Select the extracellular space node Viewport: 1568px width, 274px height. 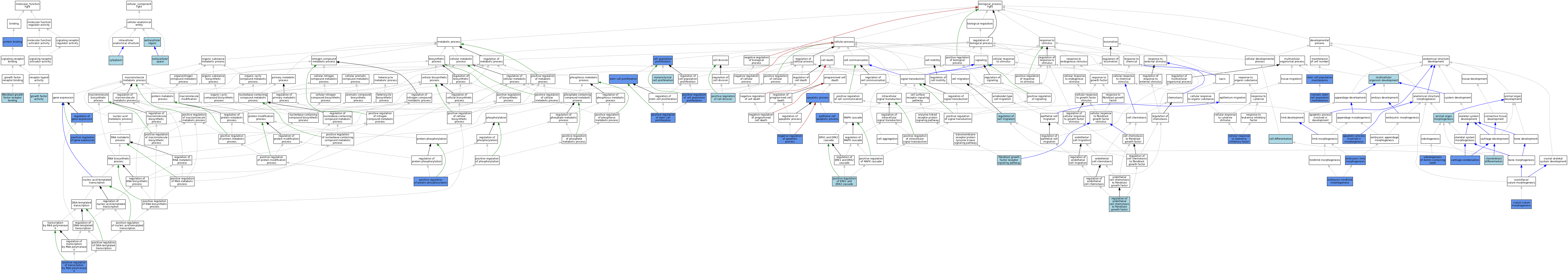[160, 60]
